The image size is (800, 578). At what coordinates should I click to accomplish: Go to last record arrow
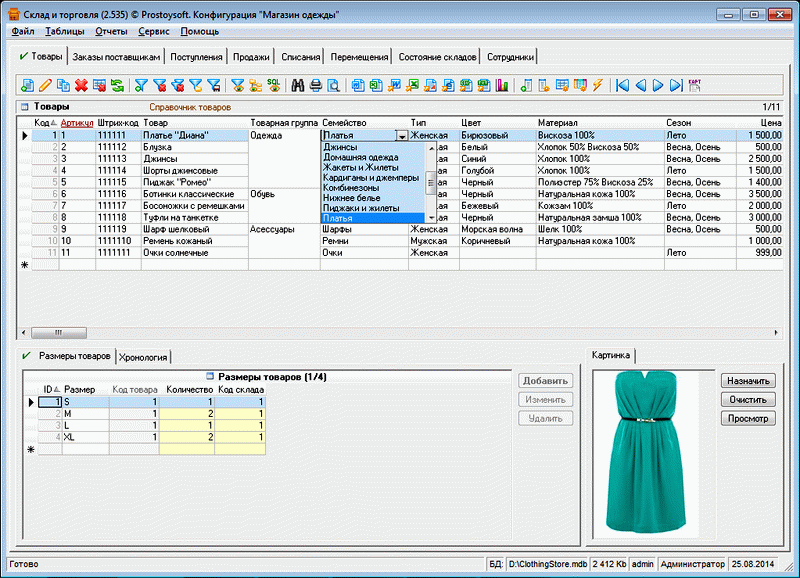coord(677,86)
